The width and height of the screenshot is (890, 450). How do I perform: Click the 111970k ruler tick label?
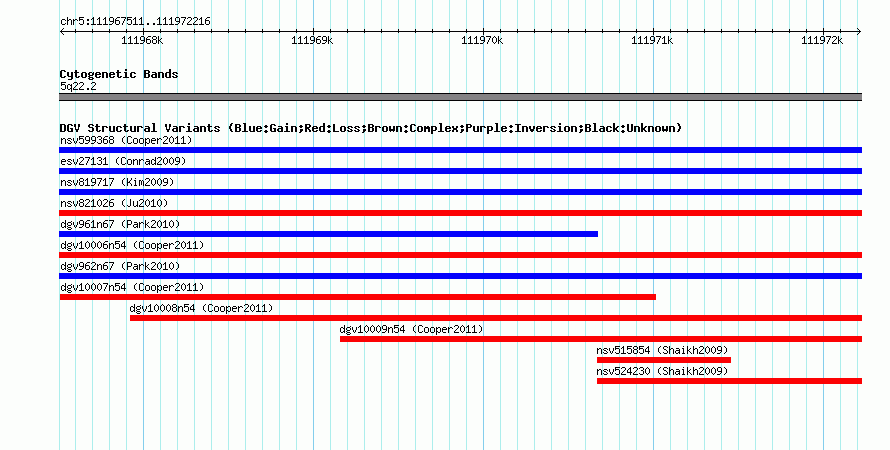[x=482, y=41]
